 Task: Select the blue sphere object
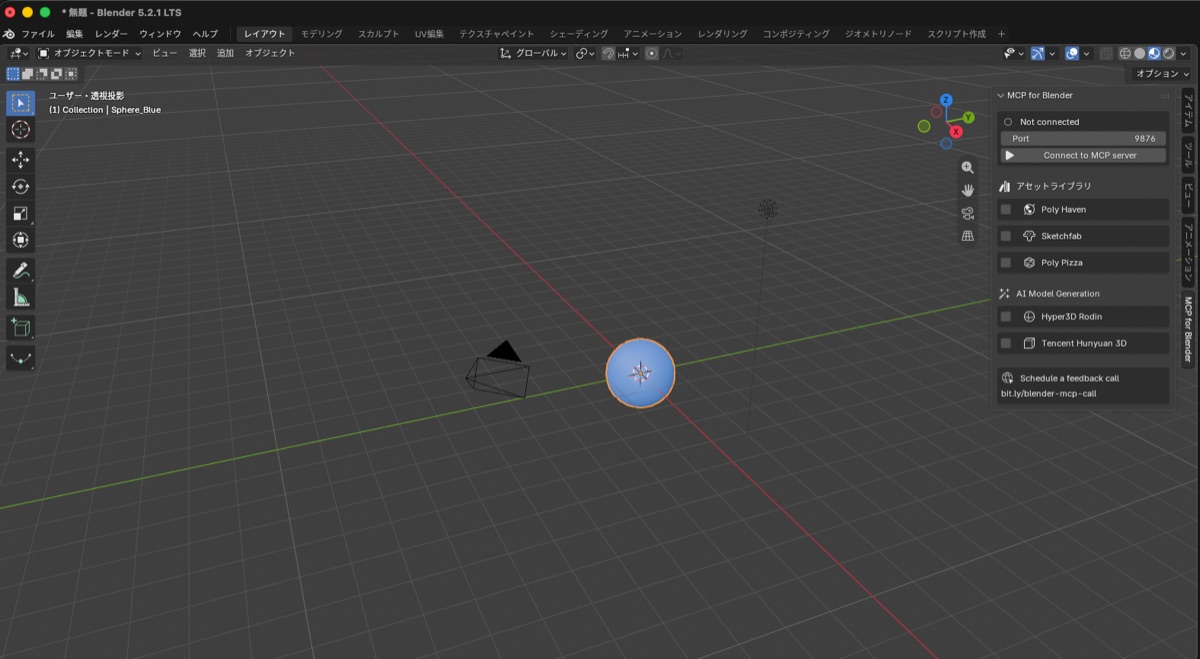[x=640, y=372]
